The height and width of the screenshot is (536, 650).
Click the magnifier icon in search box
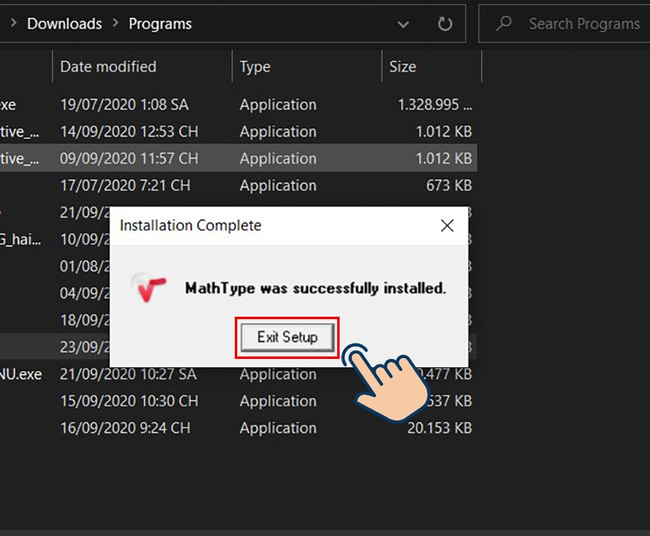(505, 23)
